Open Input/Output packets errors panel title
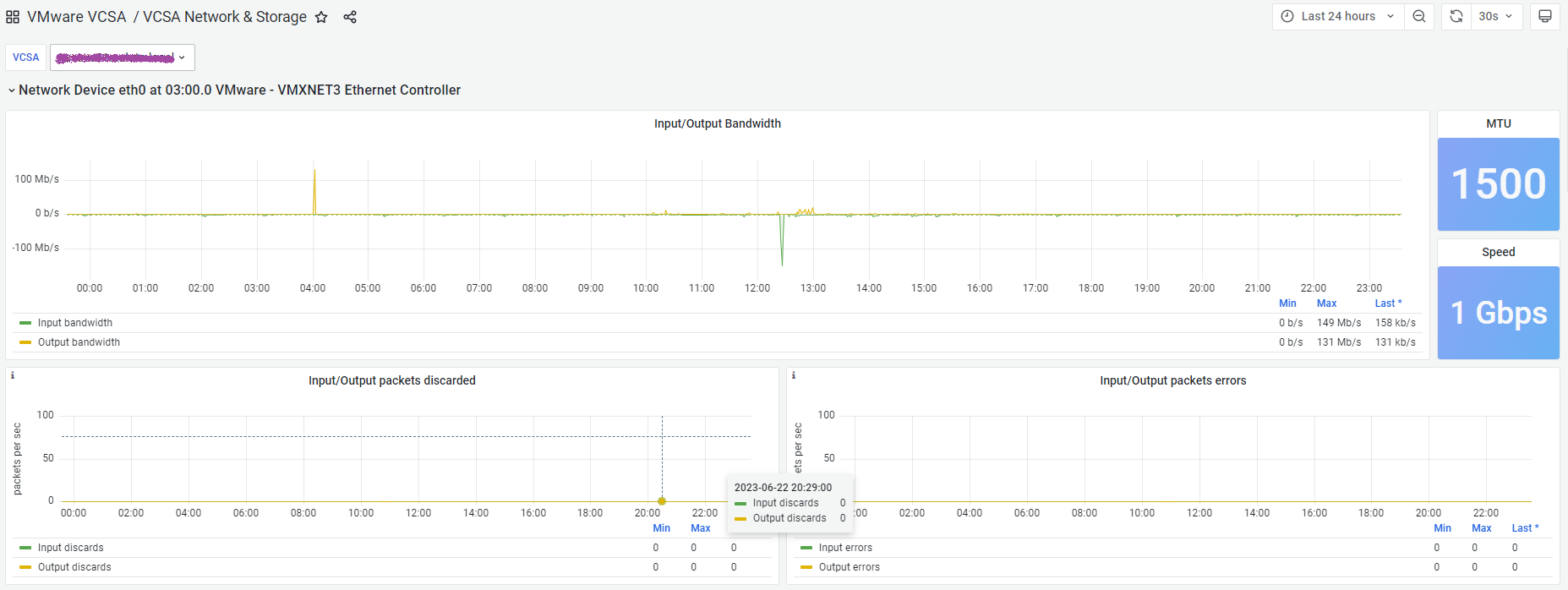 pyautogui.click(x=1172, y=380)
